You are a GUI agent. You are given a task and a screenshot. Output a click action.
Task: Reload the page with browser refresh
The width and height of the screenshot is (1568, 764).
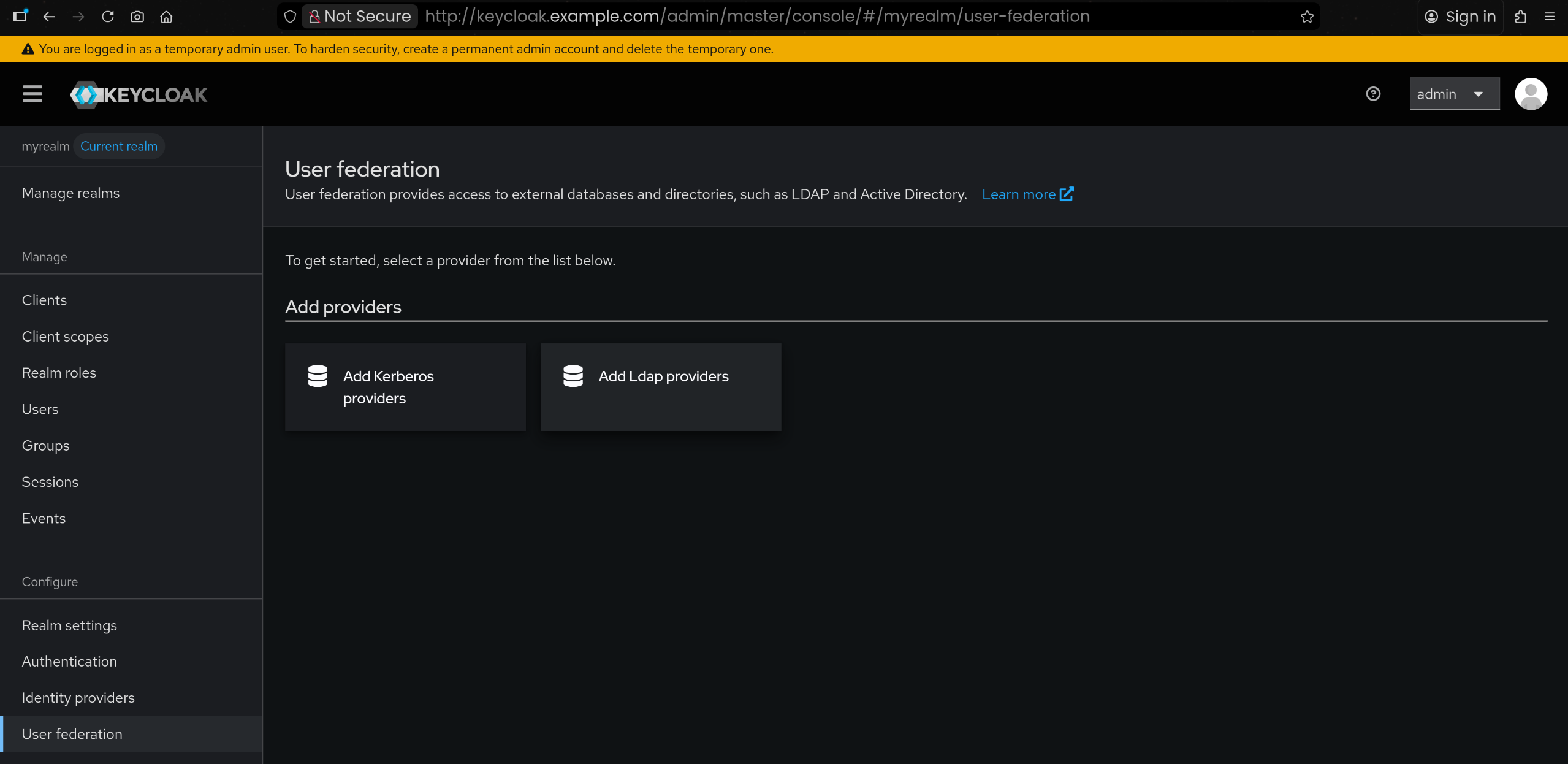[108, 17]
